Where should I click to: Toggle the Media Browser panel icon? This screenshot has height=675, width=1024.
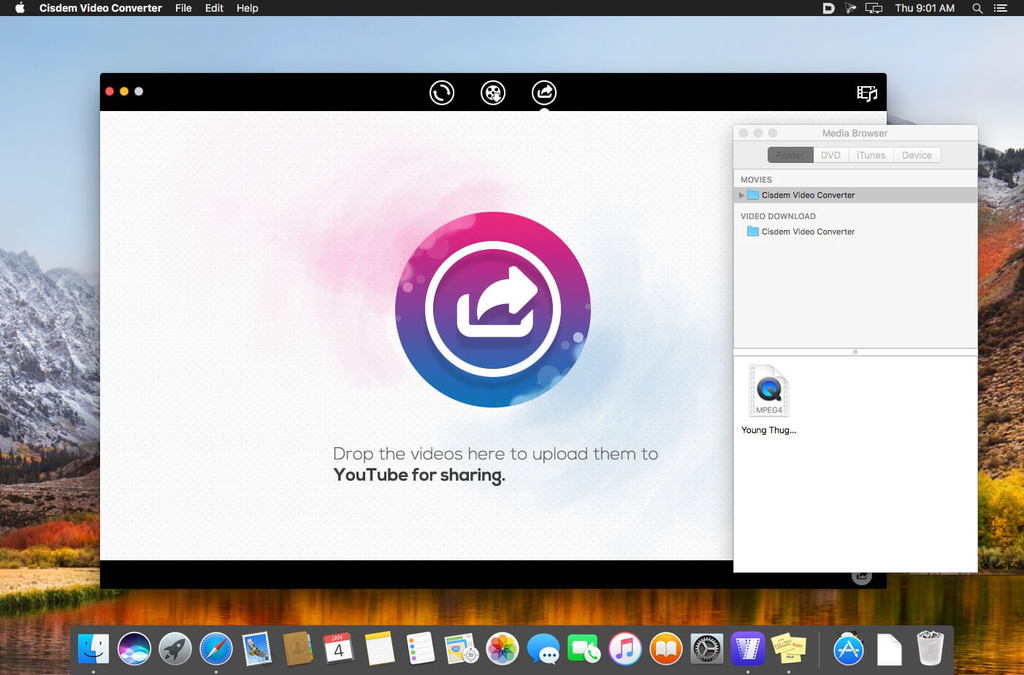coord(867,93)
